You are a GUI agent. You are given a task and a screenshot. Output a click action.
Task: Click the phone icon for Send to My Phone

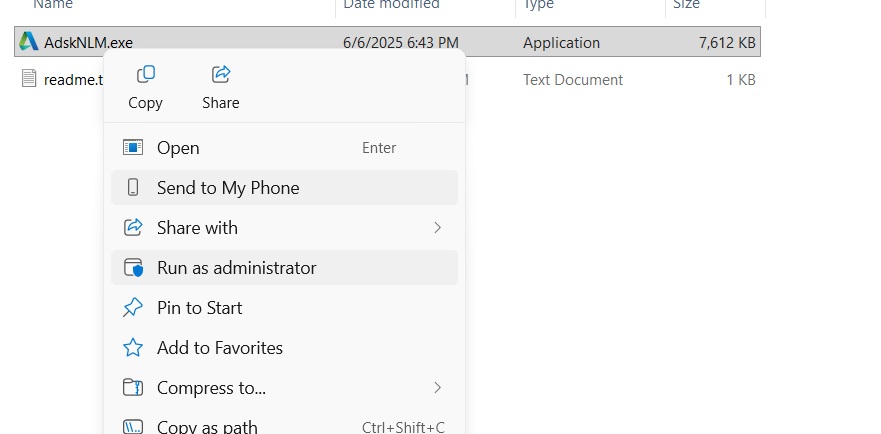point(133,188)
